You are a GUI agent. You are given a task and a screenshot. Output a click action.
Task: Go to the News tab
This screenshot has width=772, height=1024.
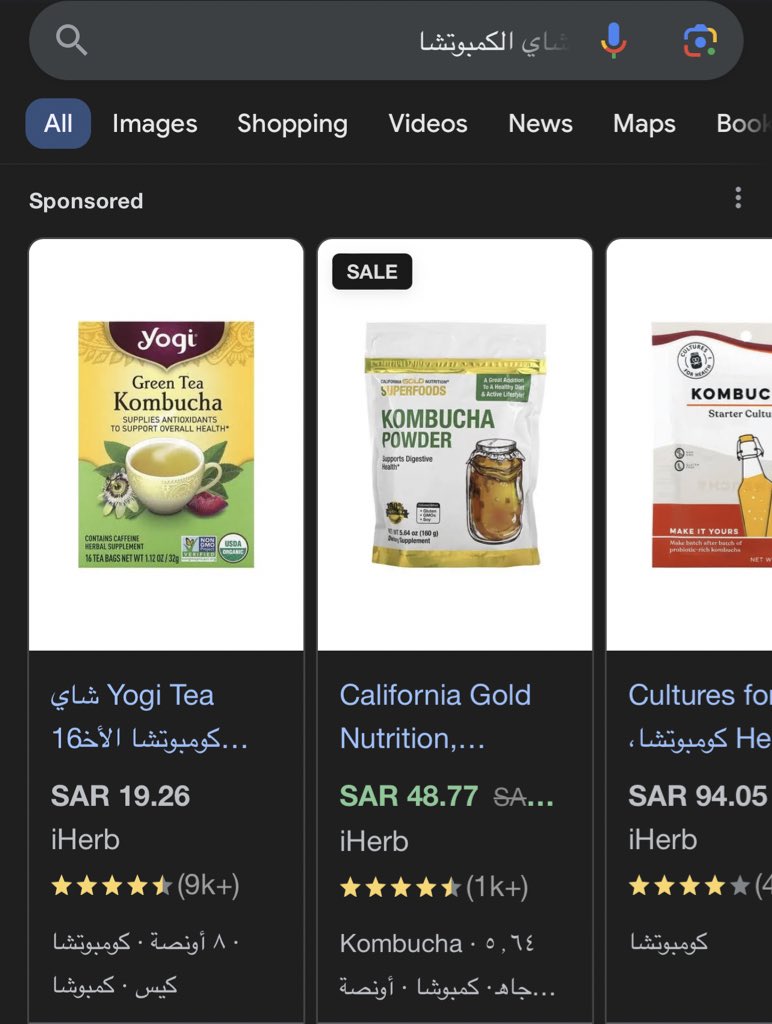[x=541, y=123]
